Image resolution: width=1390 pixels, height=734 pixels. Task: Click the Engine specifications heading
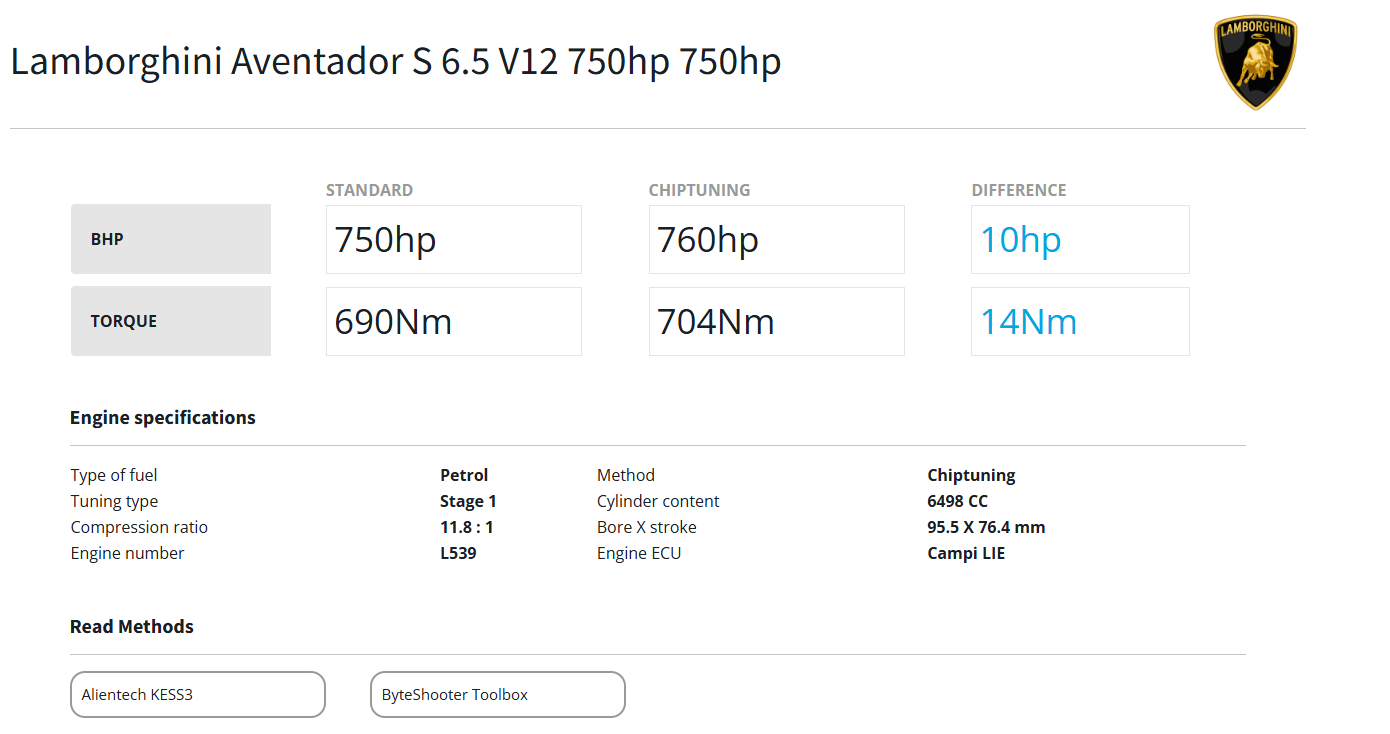click(x=163, y=418)
